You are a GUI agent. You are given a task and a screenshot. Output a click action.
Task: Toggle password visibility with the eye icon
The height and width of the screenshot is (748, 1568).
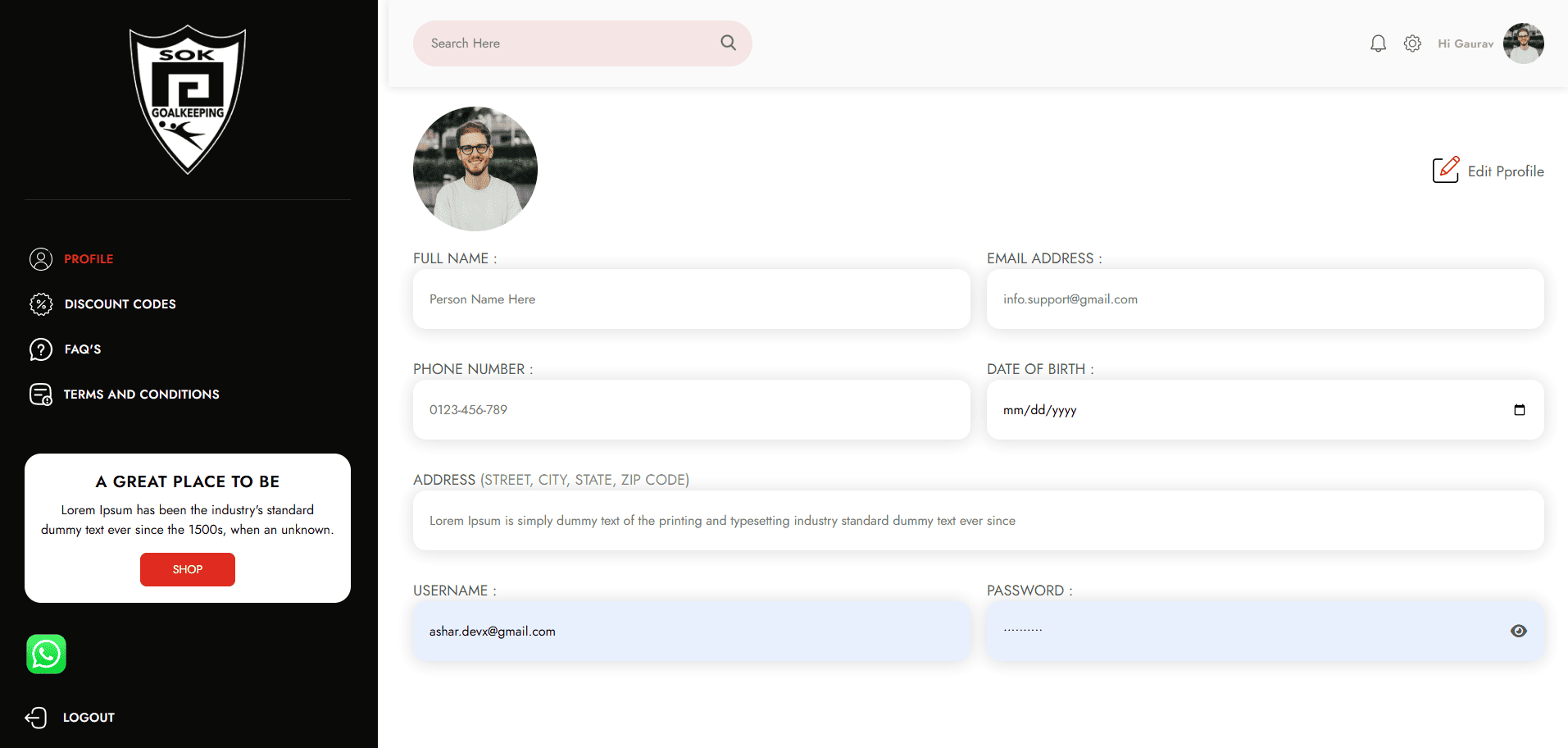[x=1518, y=631]
